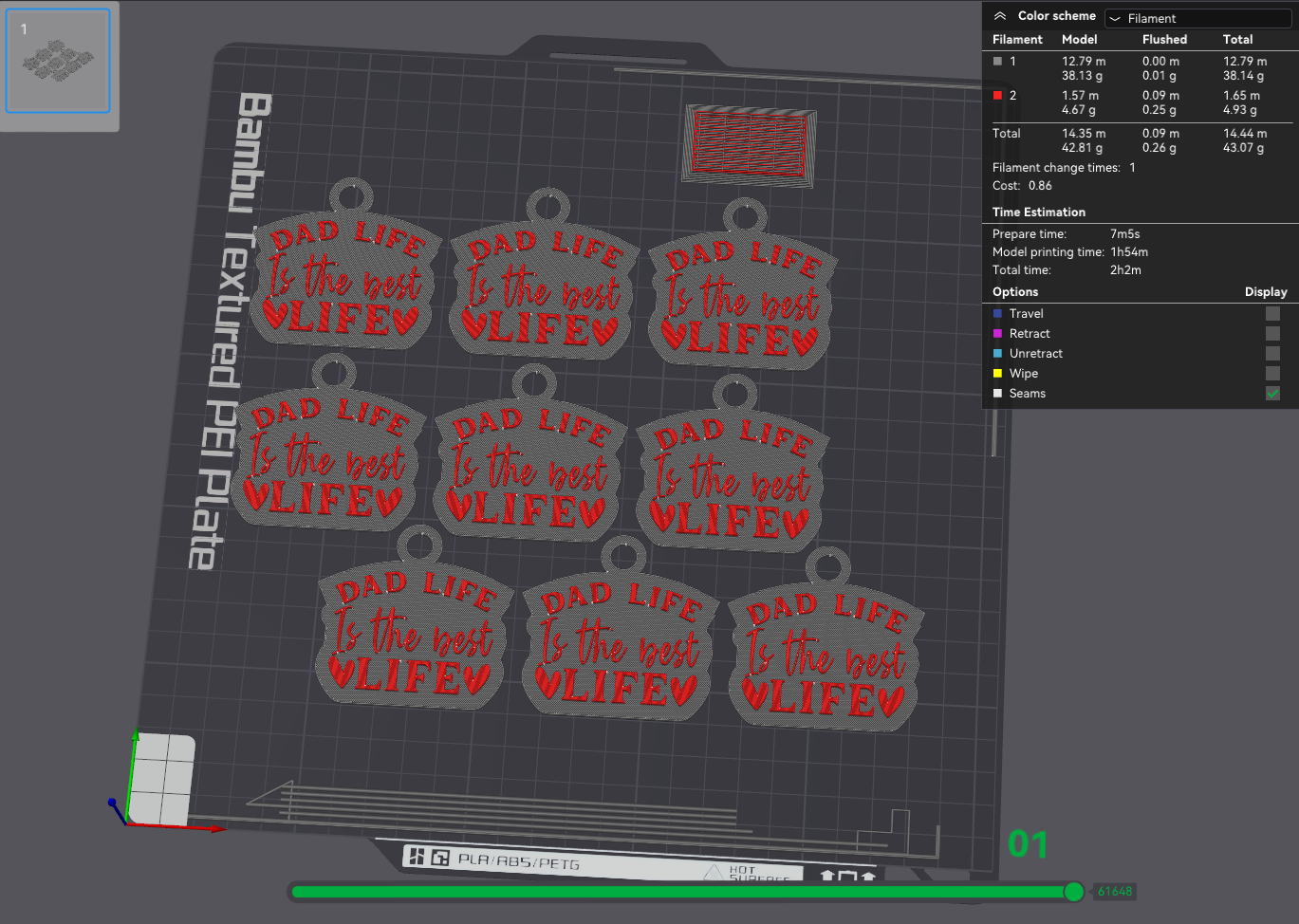Click the horizontal move slider thumb
This screenshot has height=924, width=1299.
pos(1074,891)
